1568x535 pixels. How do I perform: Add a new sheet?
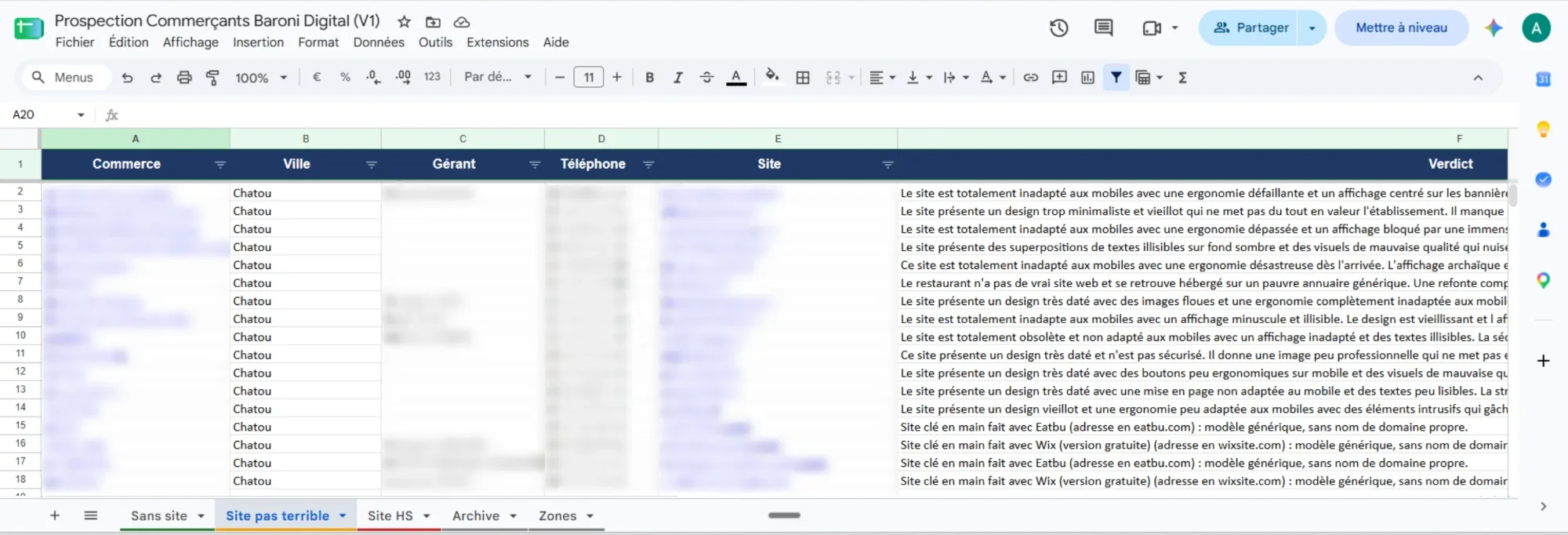point(55,515)
